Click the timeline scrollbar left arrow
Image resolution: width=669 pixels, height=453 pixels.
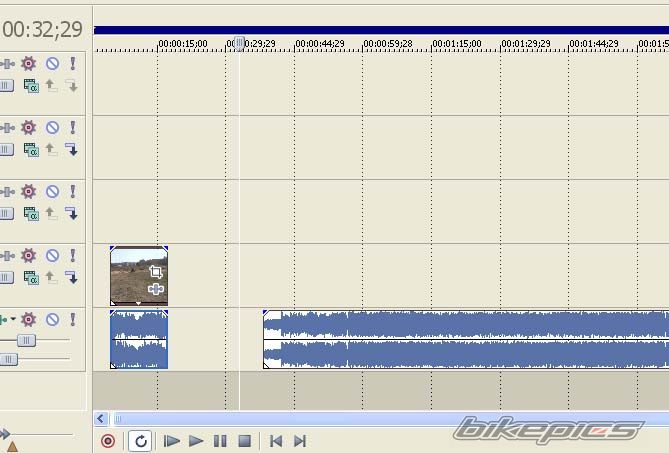tap(101, 419)
